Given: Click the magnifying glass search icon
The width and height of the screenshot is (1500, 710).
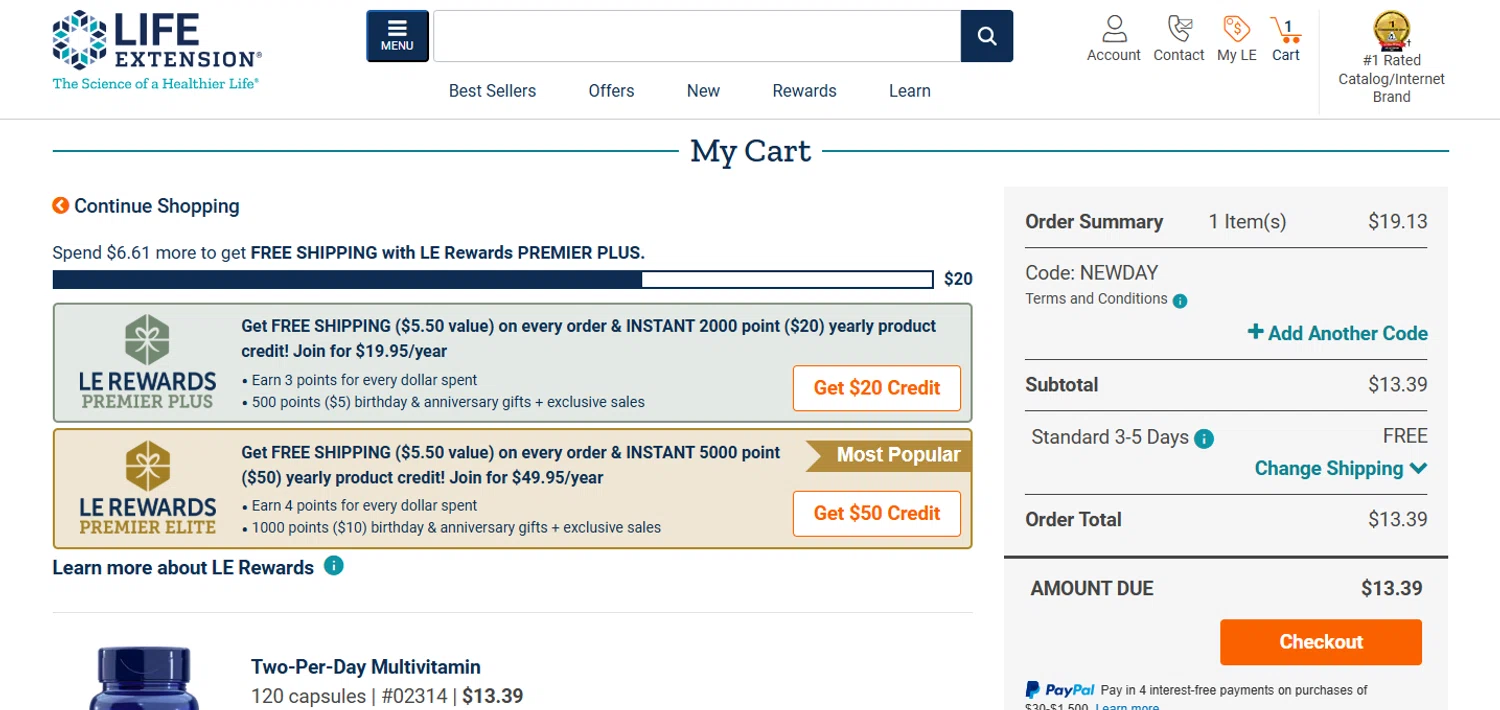Looking at the screenshot, I should click(986, 36).
